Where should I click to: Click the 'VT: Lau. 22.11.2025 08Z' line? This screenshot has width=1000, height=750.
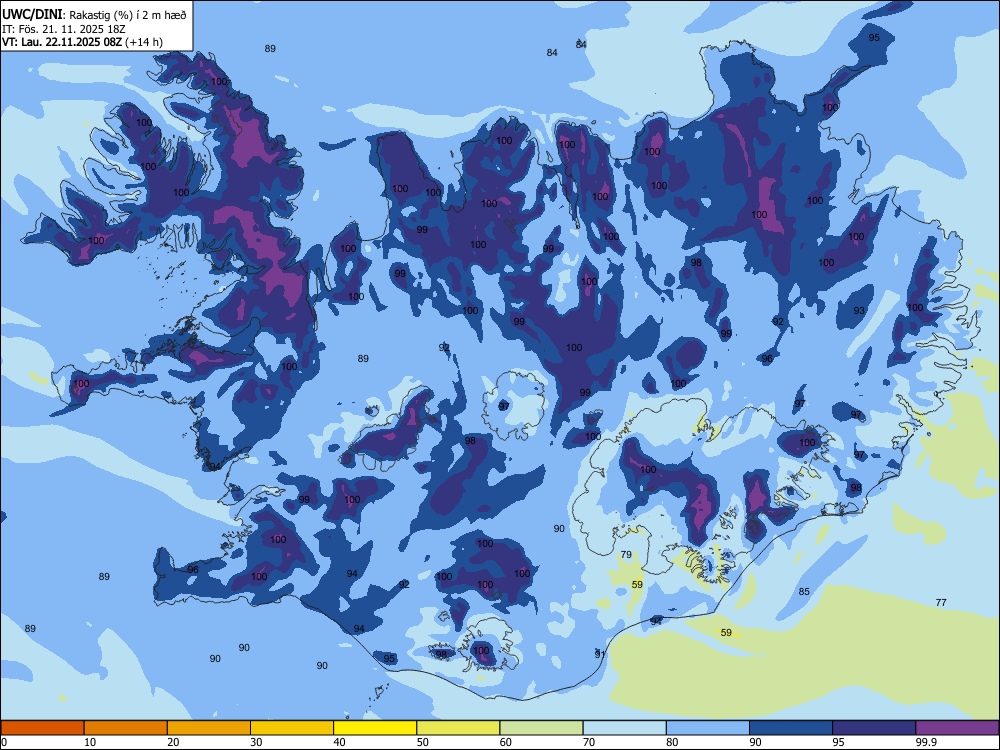tap(61, 42)
